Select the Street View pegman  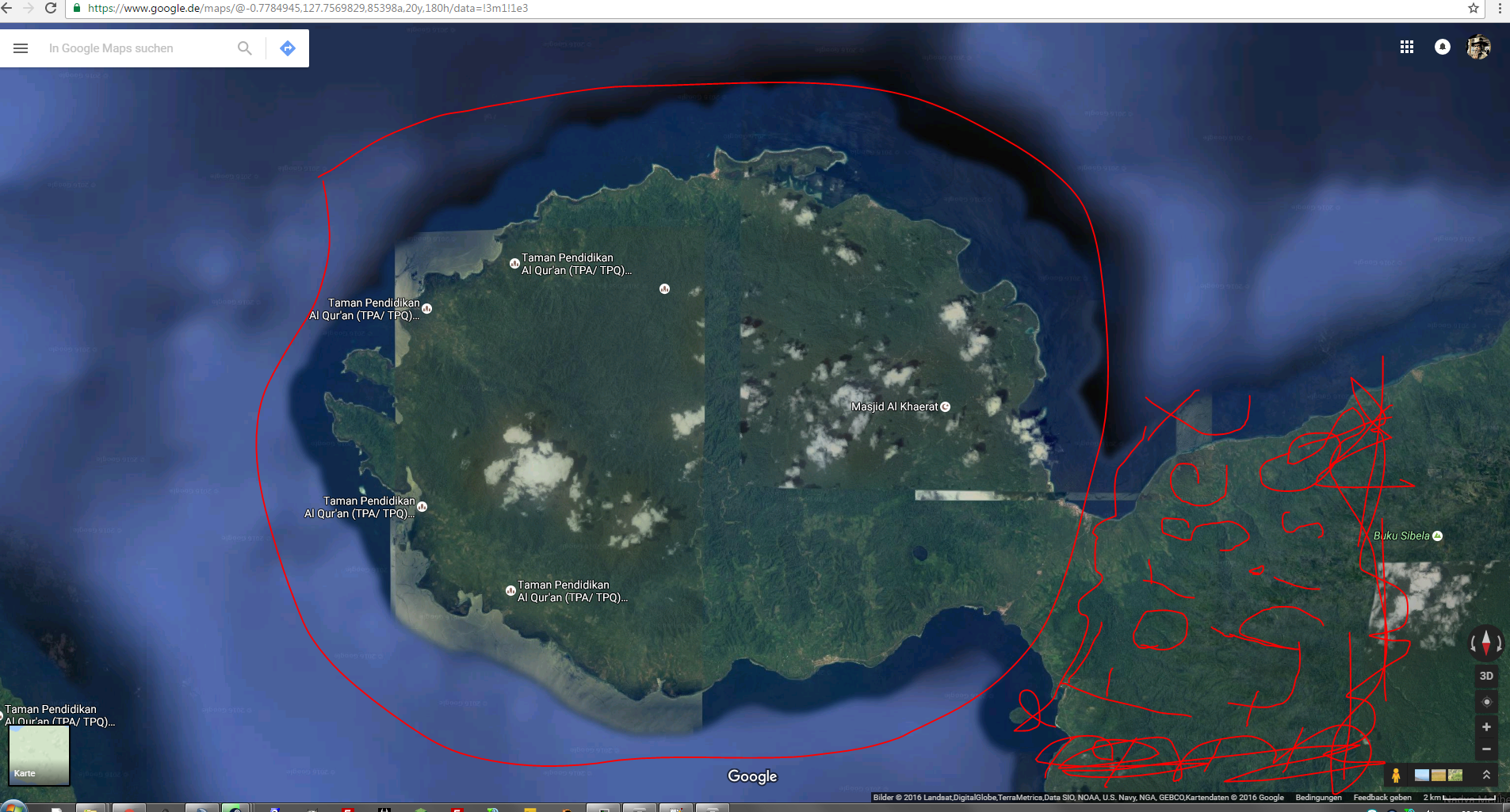1396,776
